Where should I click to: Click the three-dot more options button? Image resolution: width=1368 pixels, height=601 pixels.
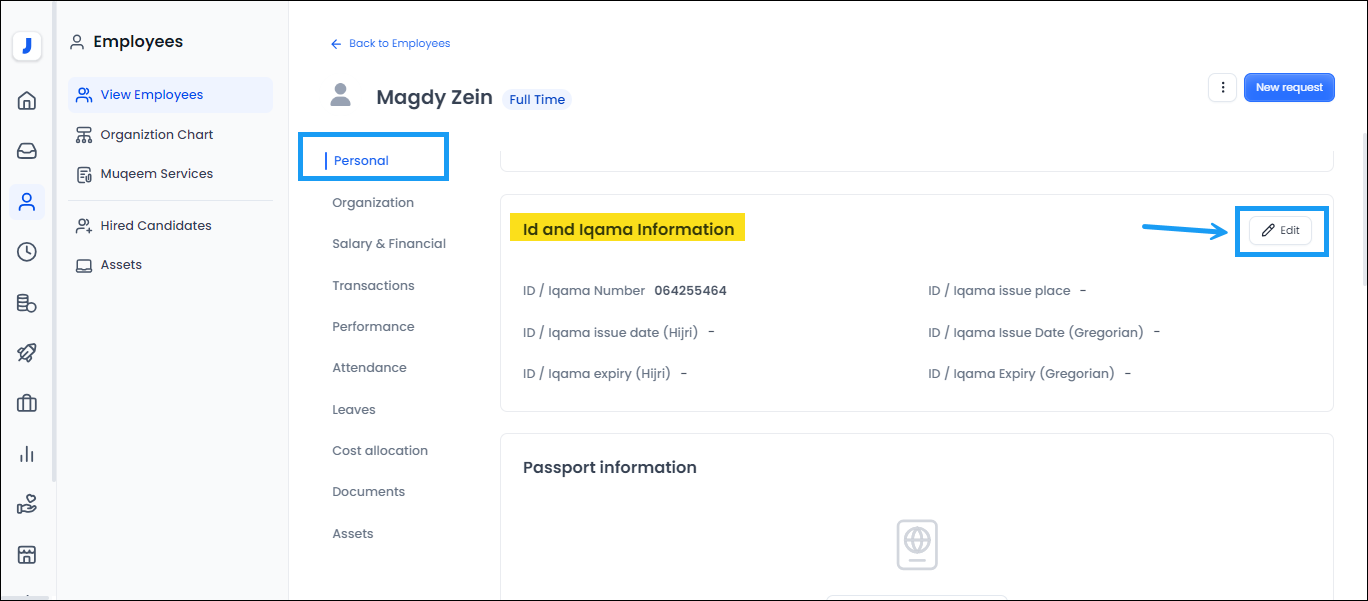point(1222,88)
